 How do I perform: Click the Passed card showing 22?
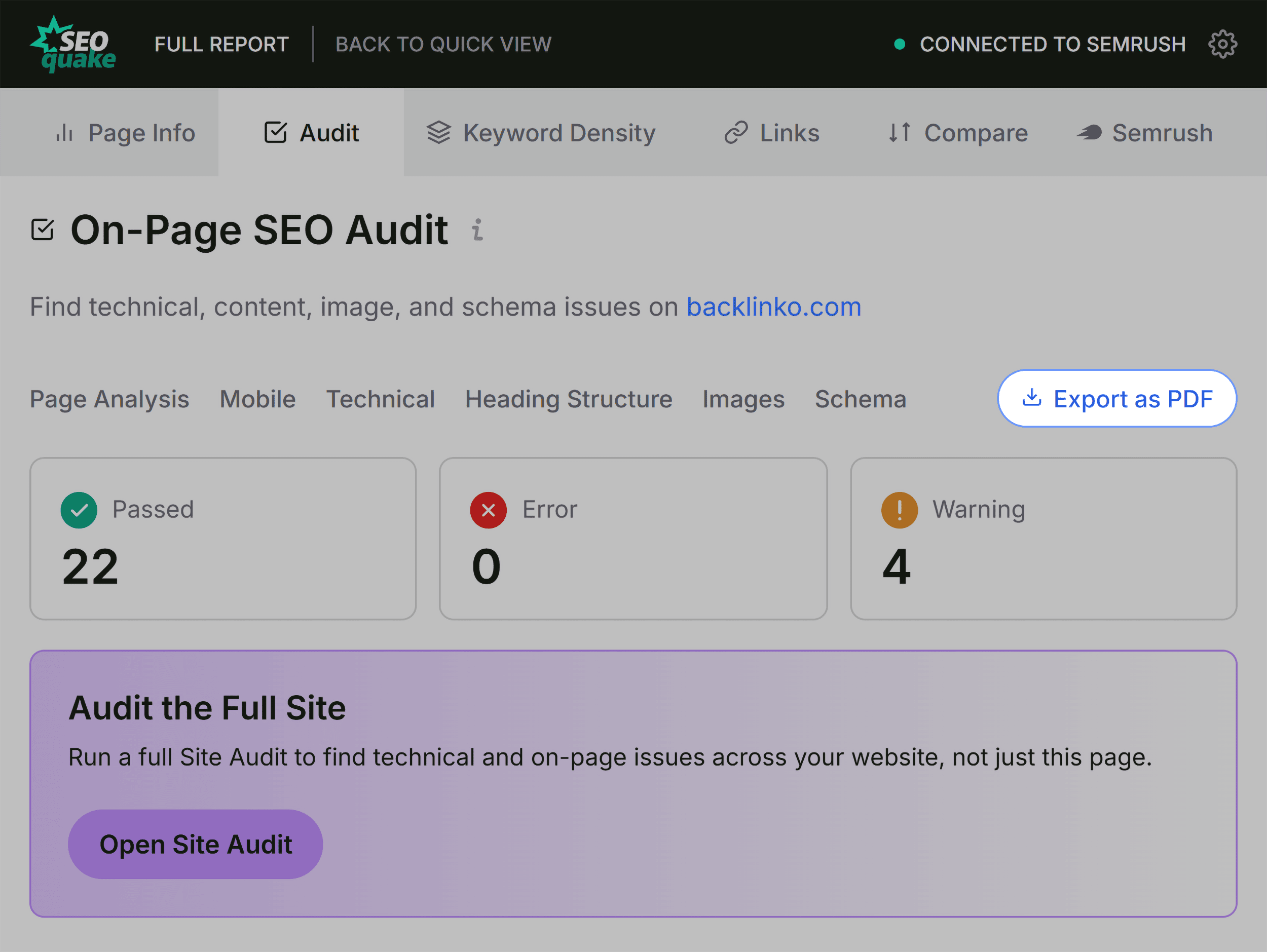click(x=223, y=538)
